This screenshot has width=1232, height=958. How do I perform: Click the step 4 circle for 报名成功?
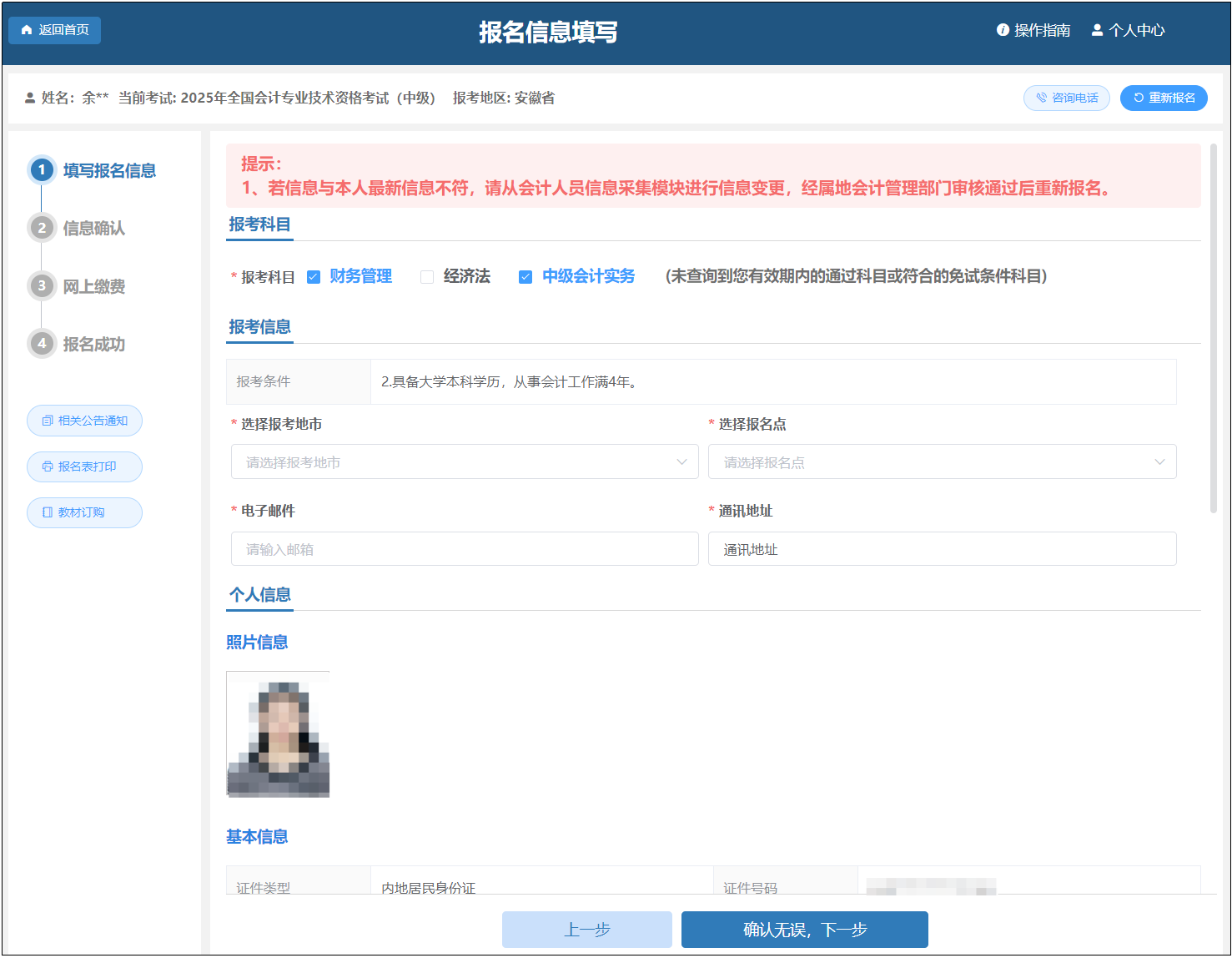pyautogui.click(x=42, y=344)
